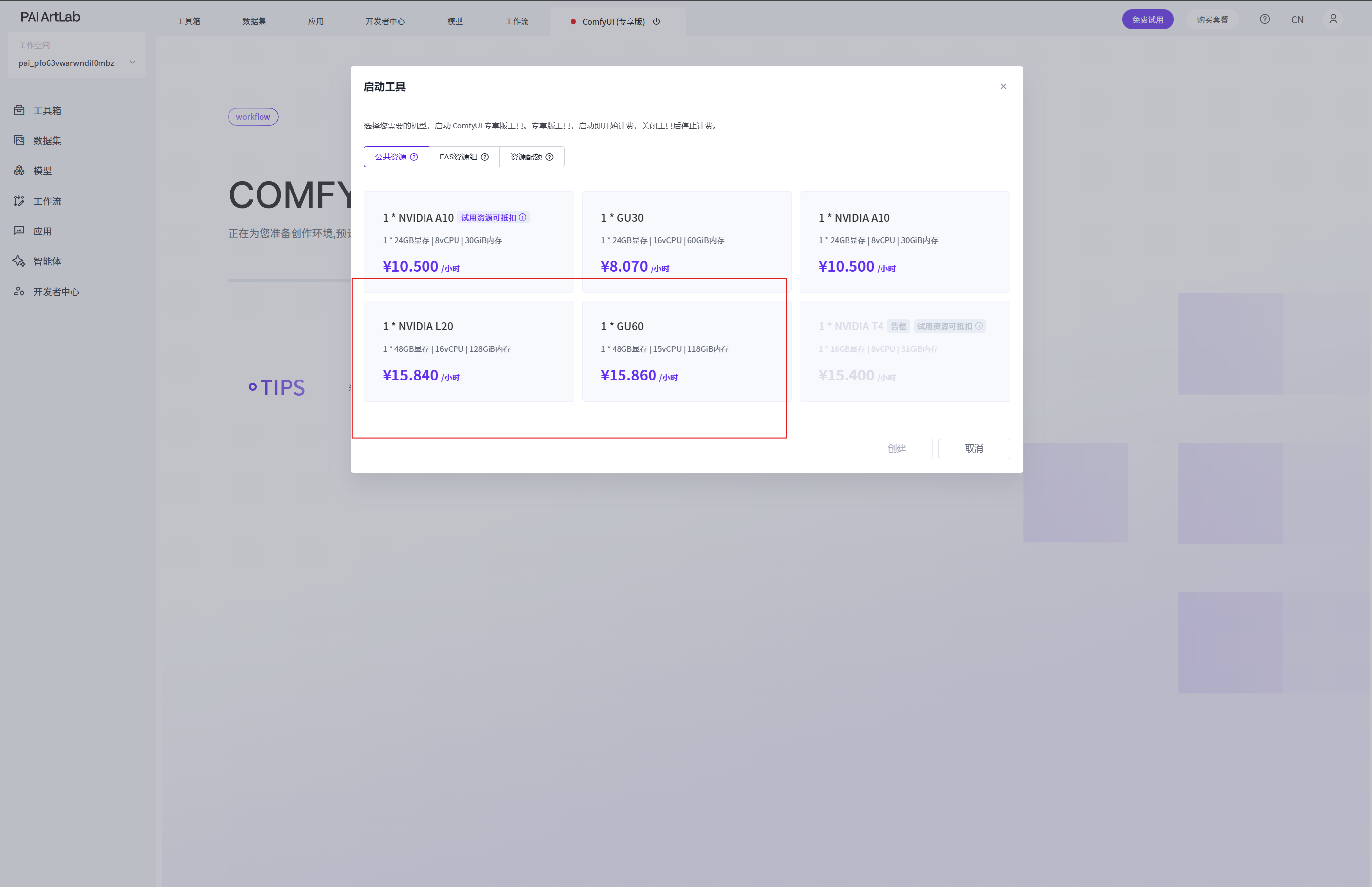Click the toolbox icon in sidebar
The width and height of the screenshot is (1372, 887).
click(19, 110)
